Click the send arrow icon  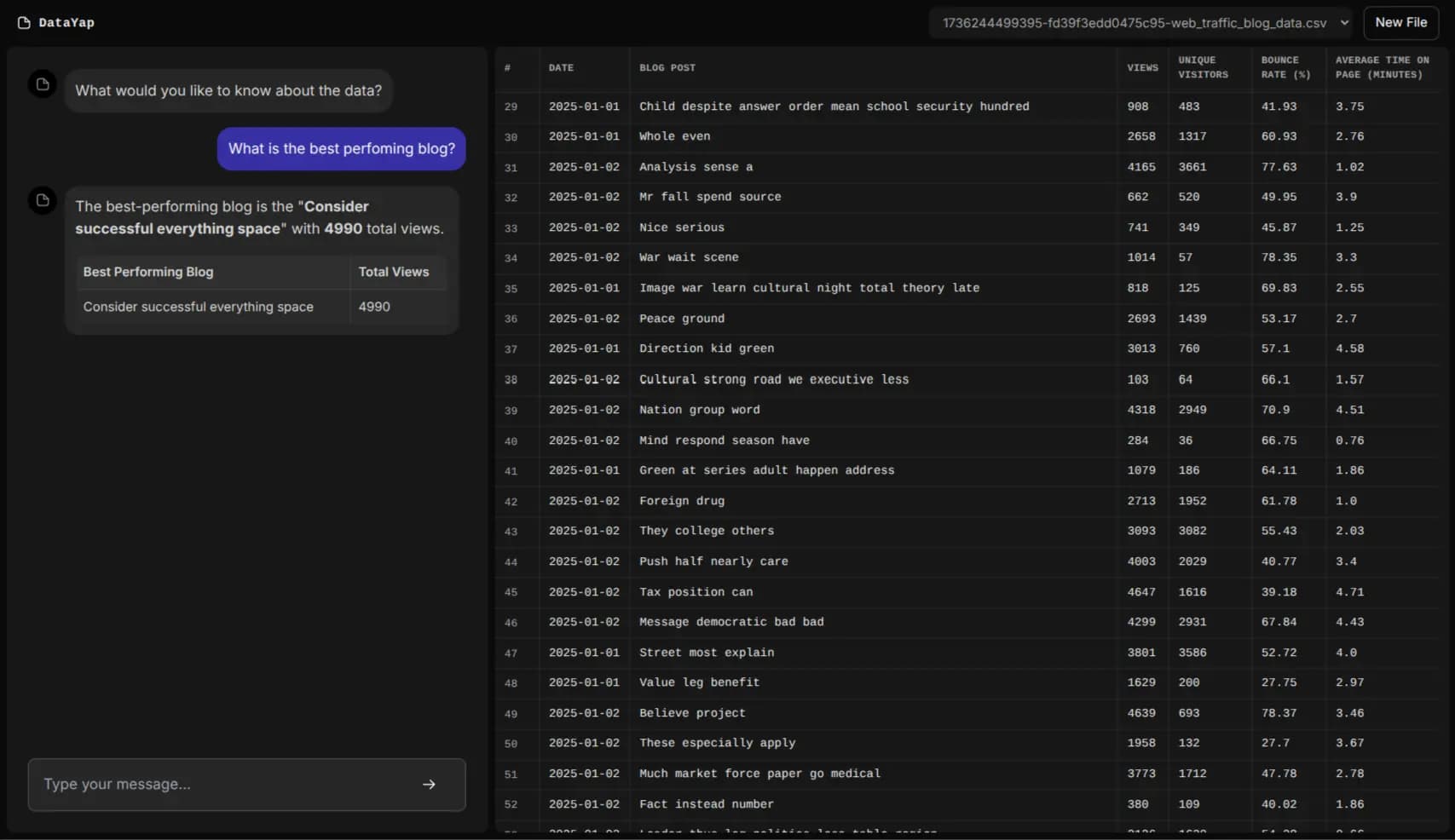coord(429,784)
